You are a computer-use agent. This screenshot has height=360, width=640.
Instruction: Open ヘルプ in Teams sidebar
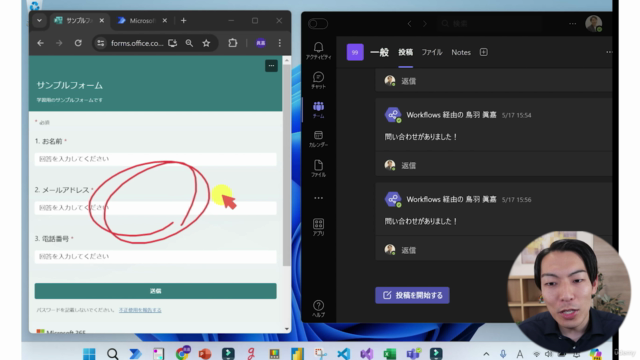pos(318,309)
